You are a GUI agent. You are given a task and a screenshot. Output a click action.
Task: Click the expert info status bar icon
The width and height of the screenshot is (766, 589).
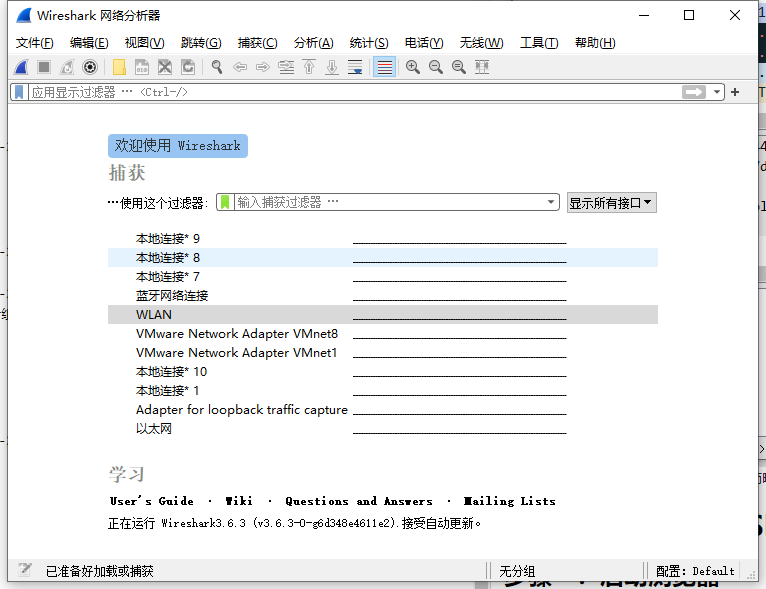(24, 570)
